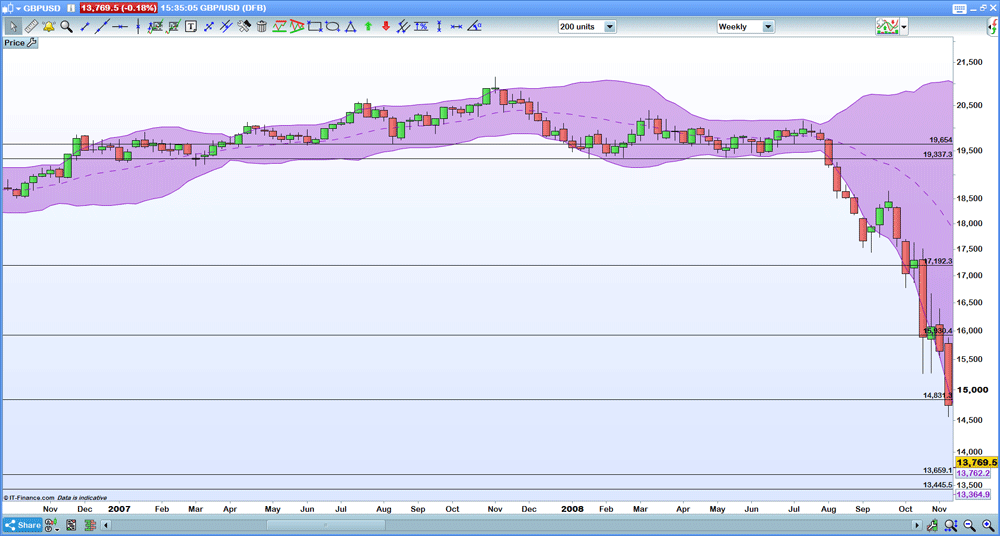Click the purple 13,762.2 band value label
Viewport: 1000px width, 536px height.
tap(973, 473)
